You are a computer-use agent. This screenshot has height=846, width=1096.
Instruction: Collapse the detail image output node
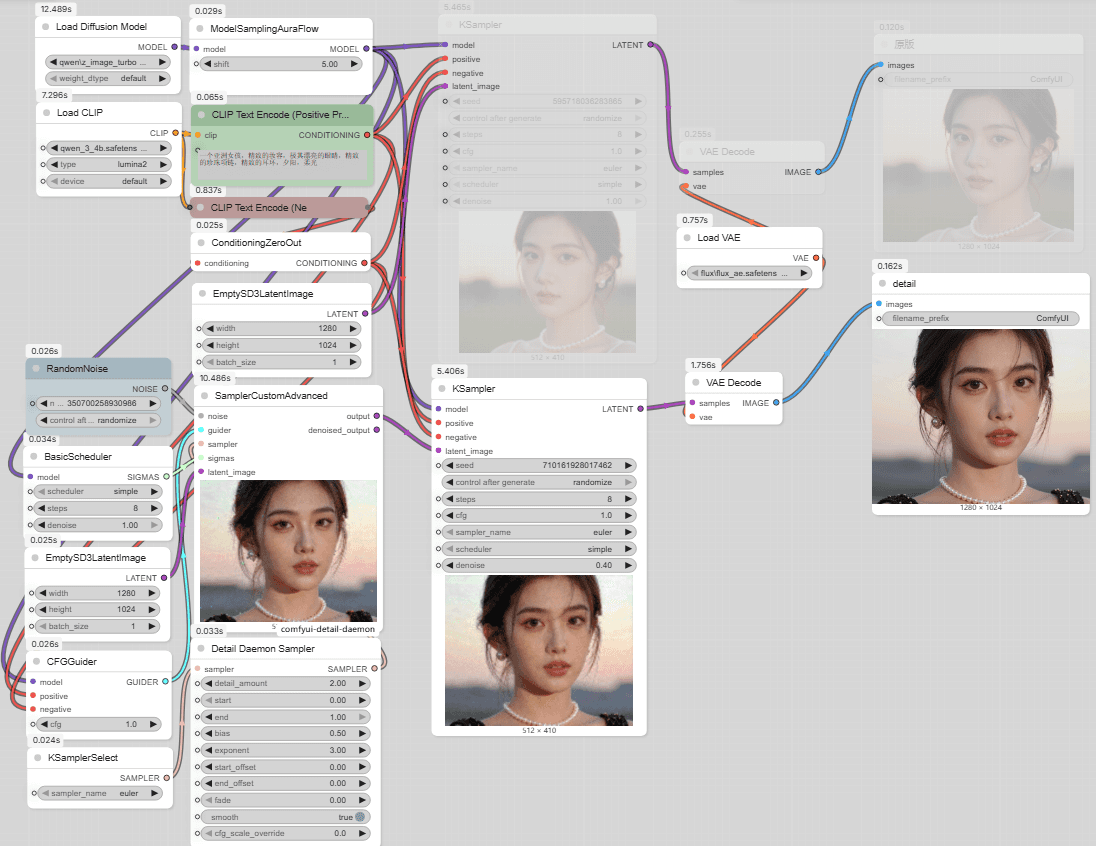pyautogui.click(x=882, y=284)
